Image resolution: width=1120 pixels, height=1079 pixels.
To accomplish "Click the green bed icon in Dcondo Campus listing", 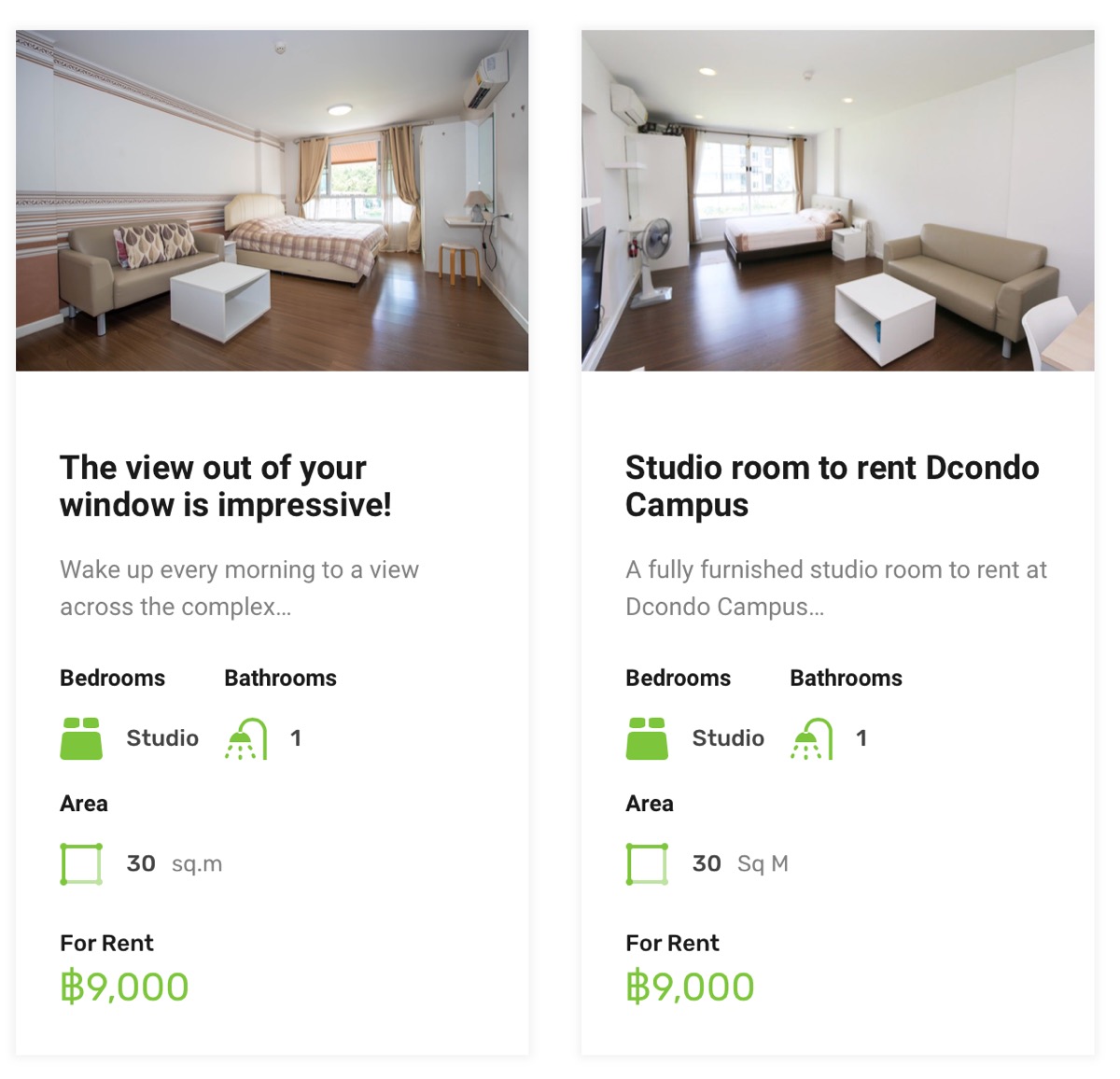I will pyautogui.click(x=647, y=738).
